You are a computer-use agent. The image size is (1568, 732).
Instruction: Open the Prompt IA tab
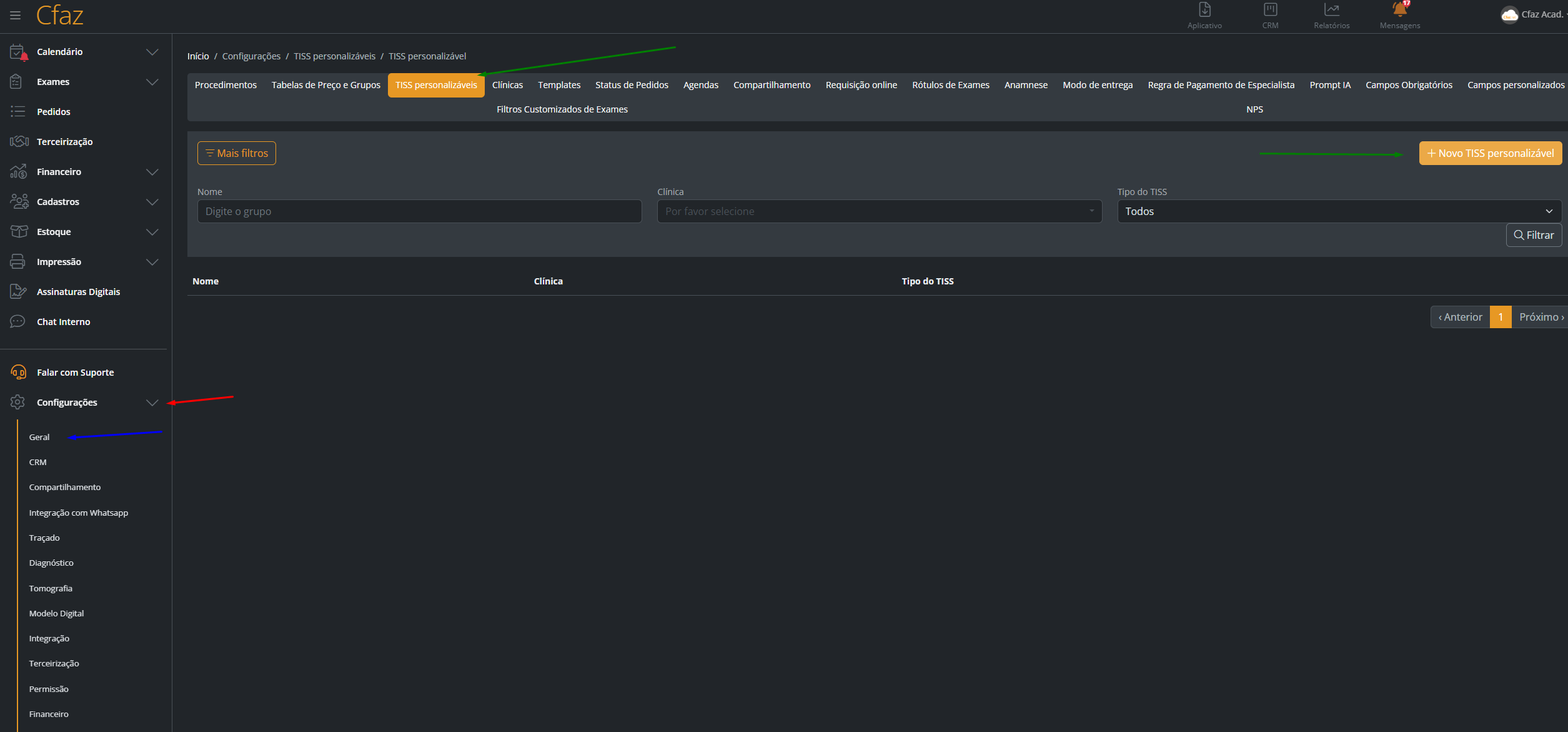[1330, 85]
